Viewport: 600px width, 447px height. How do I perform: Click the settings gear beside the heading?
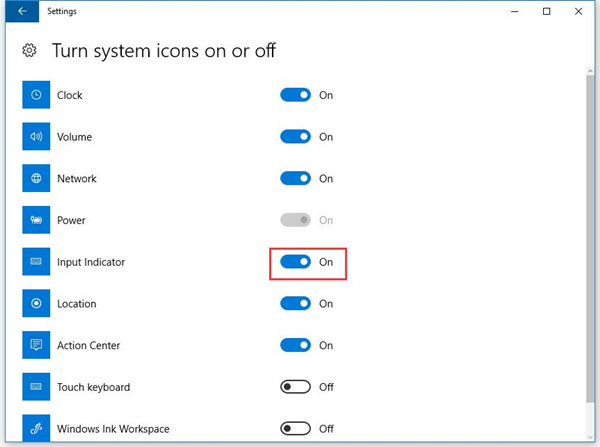click(x=29, y=51)
